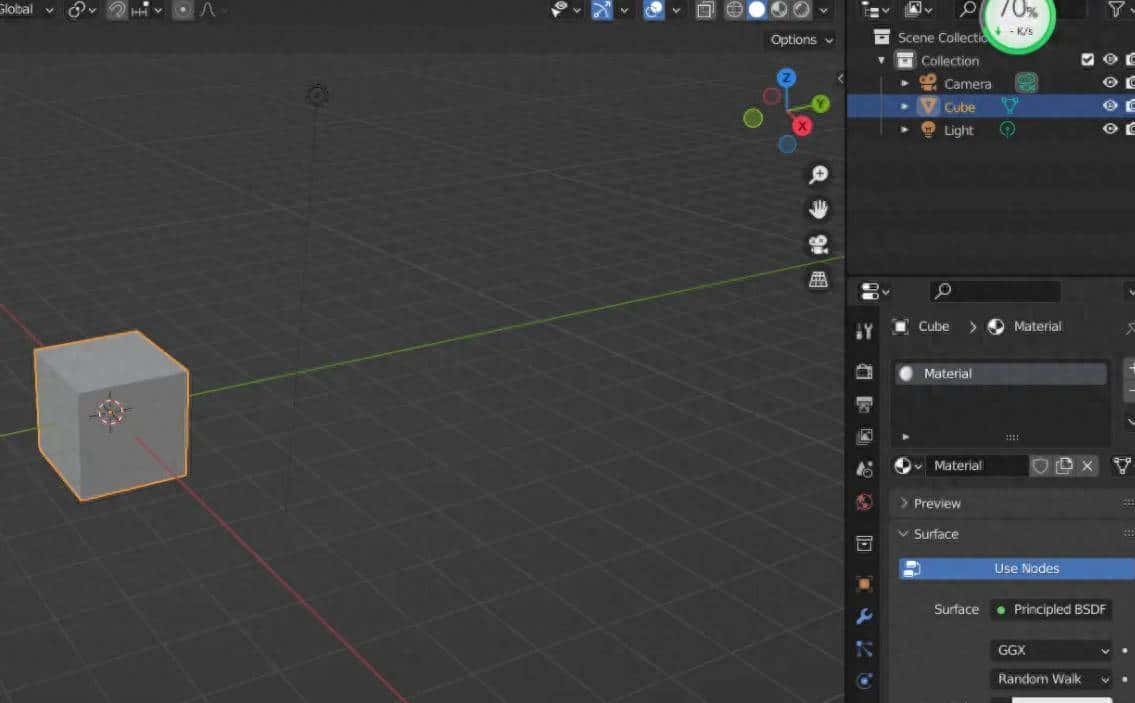The width and height of the screenshot is (1135, 703).
Task: Open the Output Properties printer icon
Action: click(x=864, y=404)
